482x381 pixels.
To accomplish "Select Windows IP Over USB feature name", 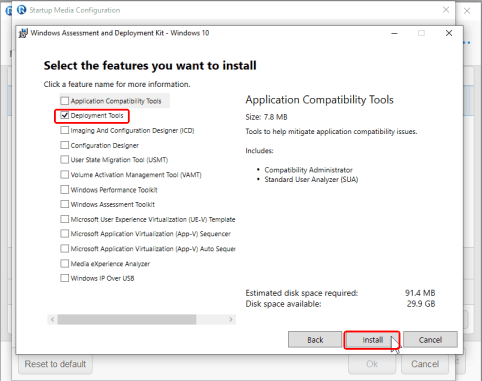I will [x=102, y=278].
